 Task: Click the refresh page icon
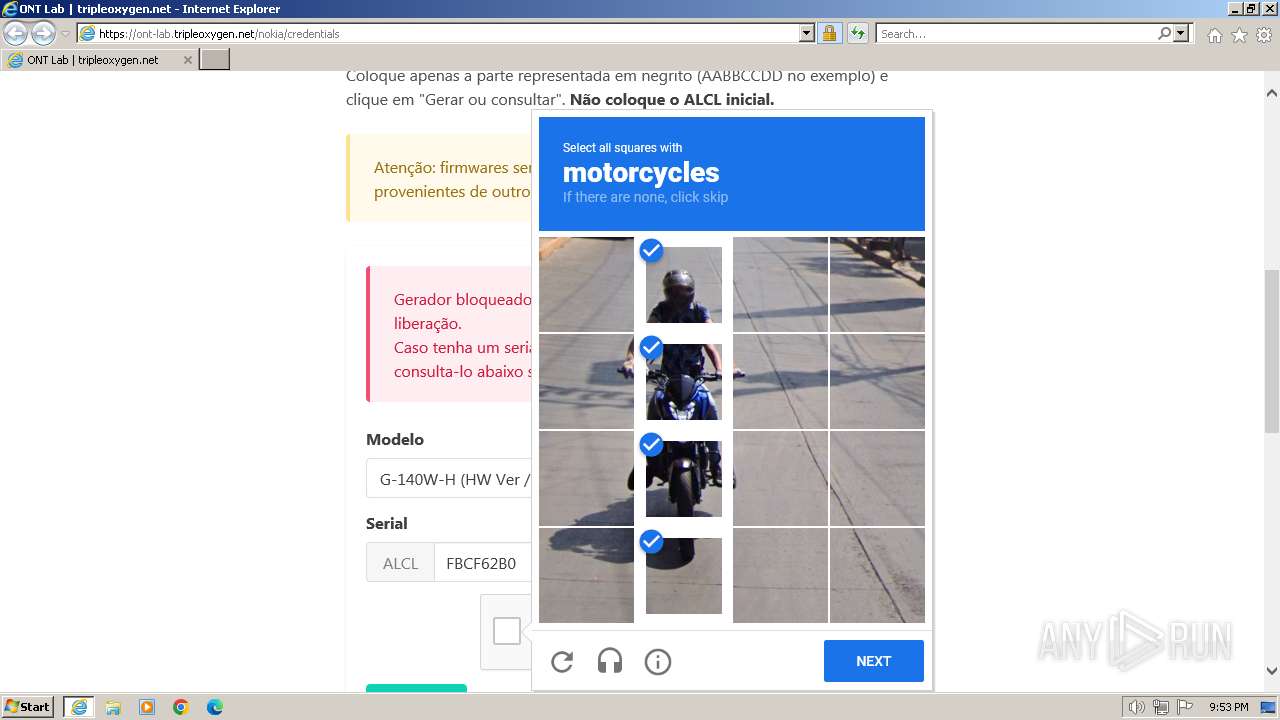(x=857, y=33)
